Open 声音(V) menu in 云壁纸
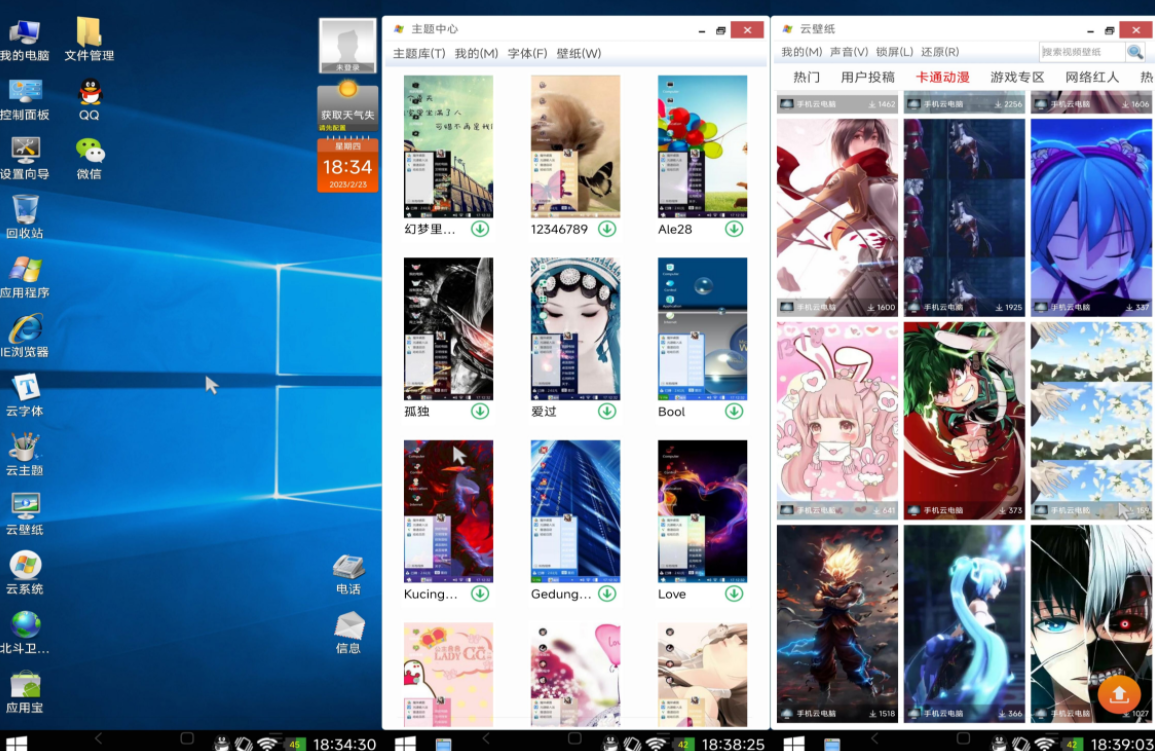This screenshot has height=751, width=1155. (x=849, y=52)
